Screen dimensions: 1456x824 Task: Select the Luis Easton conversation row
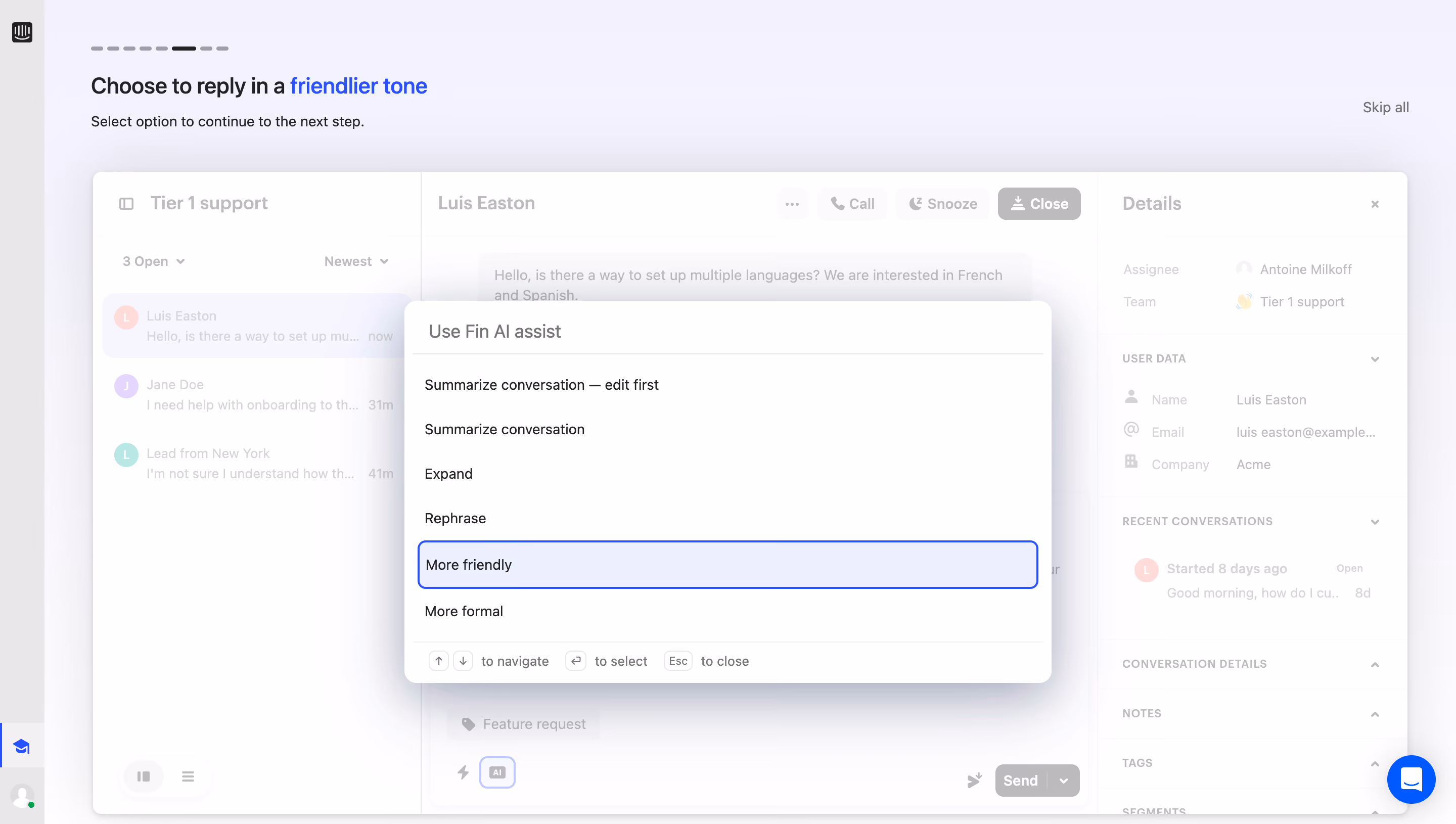[x=256, y=326]
